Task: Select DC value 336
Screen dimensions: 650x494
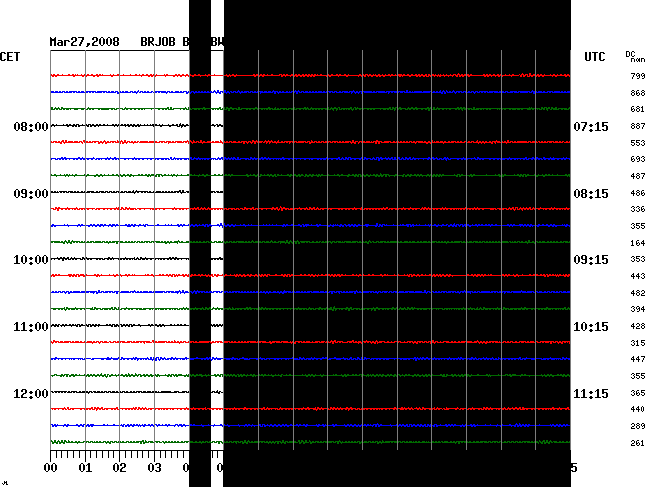Action: click(x=638, y=209)
